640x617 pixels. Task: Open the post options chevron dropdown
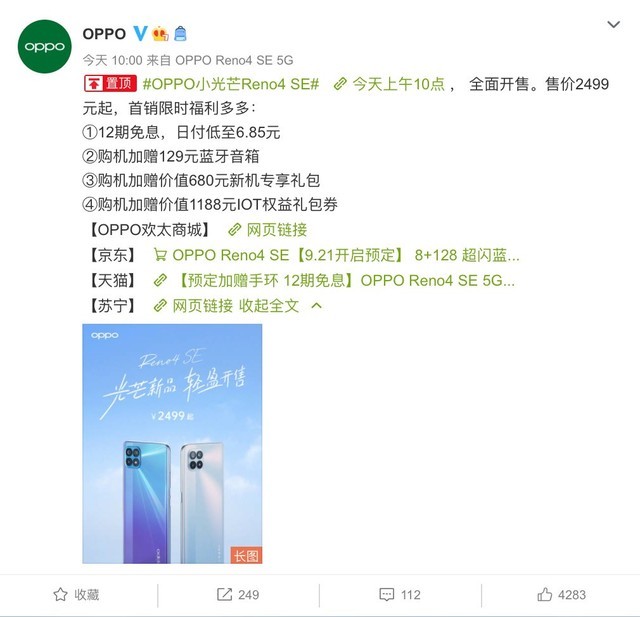pyautogui.click(x=613, y=24)
